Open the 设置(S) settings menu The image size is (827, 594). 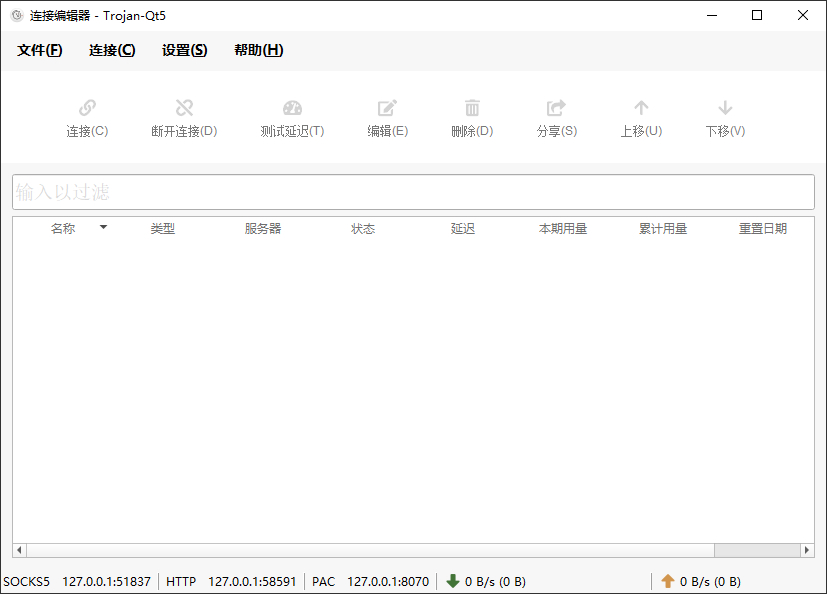click(185, 50)
